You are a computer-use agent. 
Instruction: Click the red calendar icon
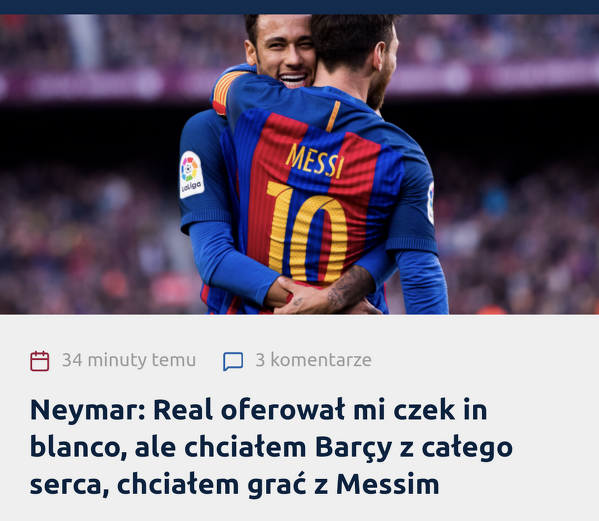point(40,361)
